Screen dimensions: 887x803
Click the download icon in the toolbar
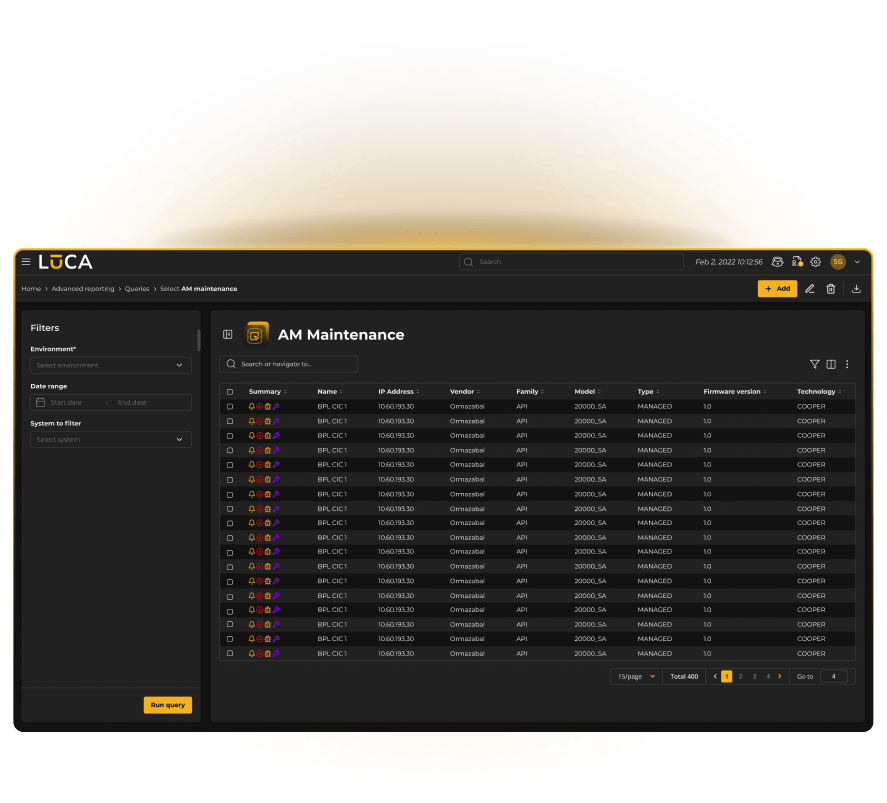coord(856,289)
